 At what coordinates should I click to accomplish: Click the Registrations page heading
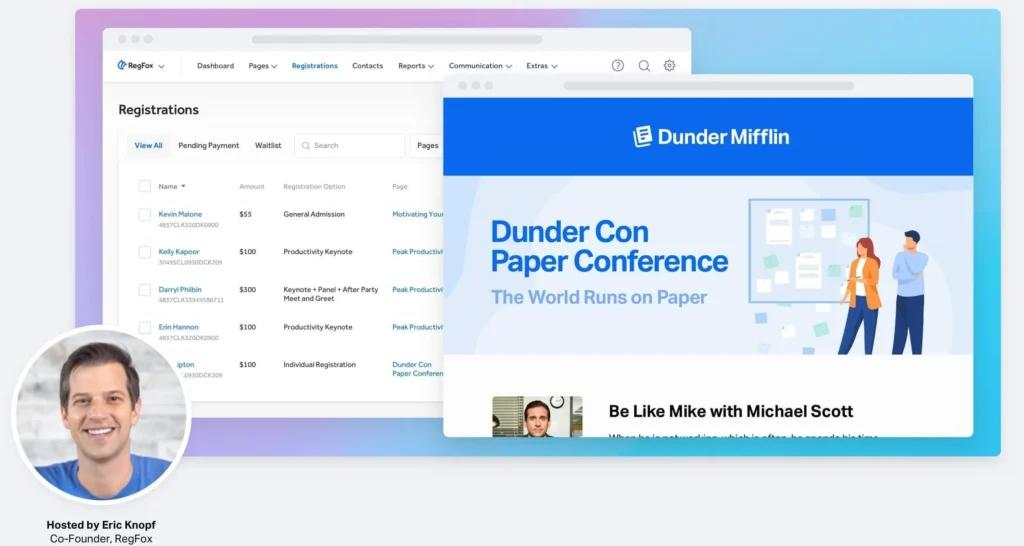tap(159, 110)
